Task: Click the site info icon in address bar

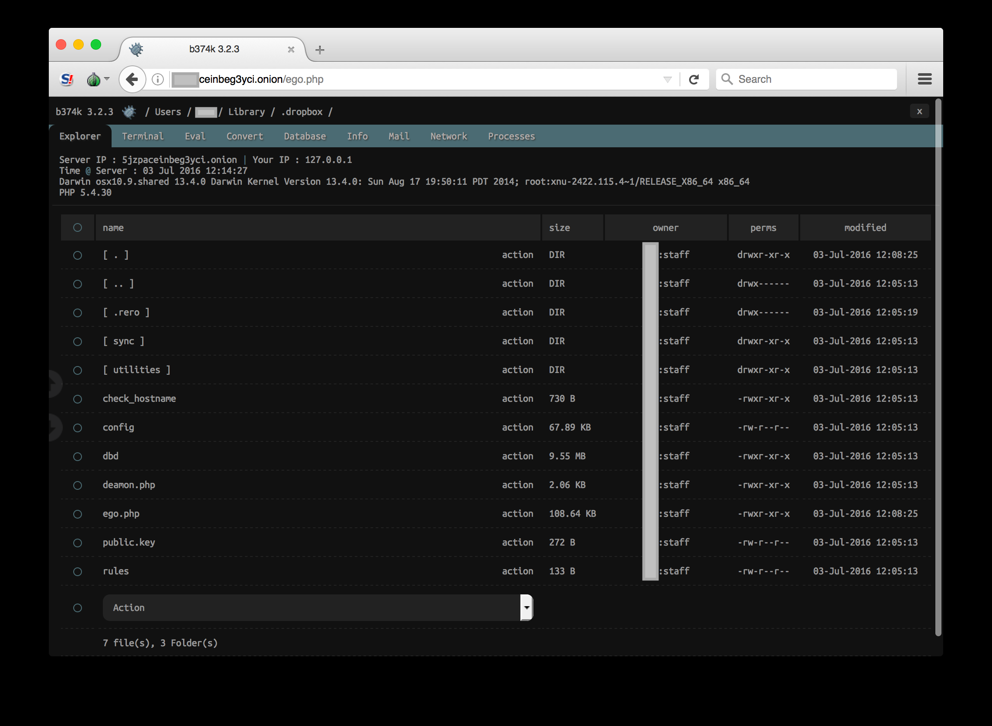Action: (x=158, y=79)
